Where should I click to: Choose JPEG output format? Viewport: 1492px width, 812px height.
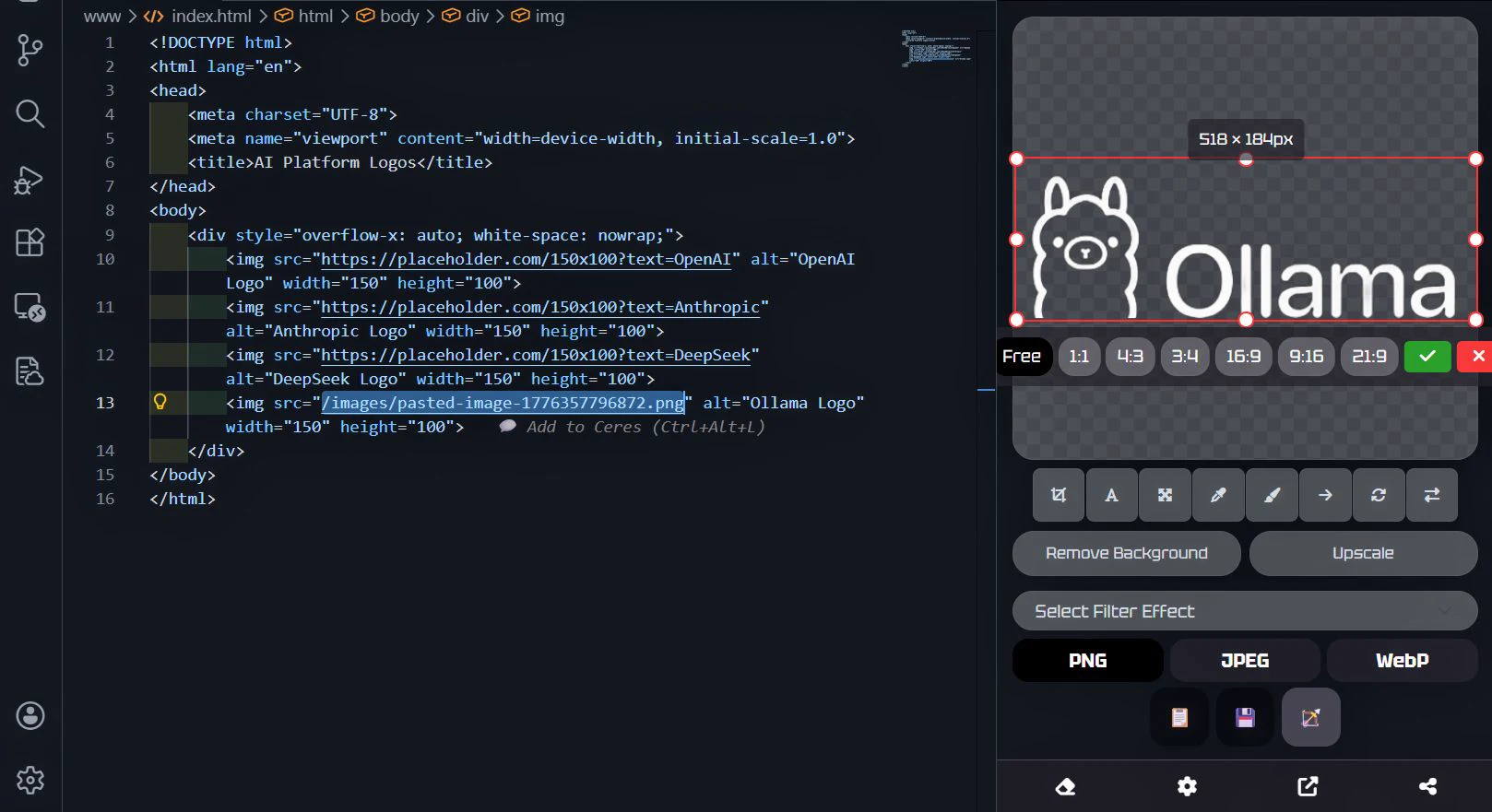1245,660
